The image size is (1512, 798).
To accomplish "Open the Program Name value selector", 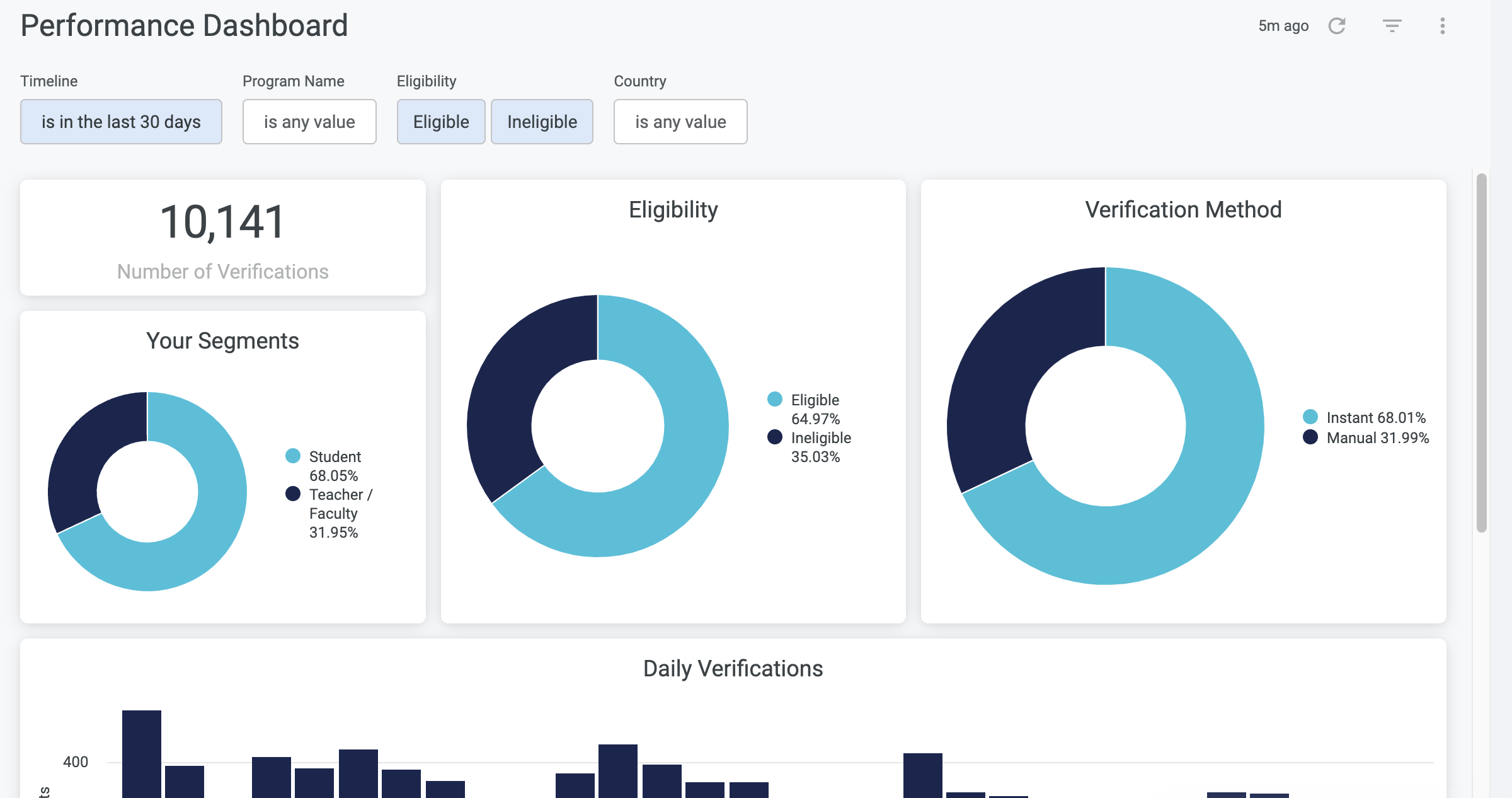I will (309, 122).
